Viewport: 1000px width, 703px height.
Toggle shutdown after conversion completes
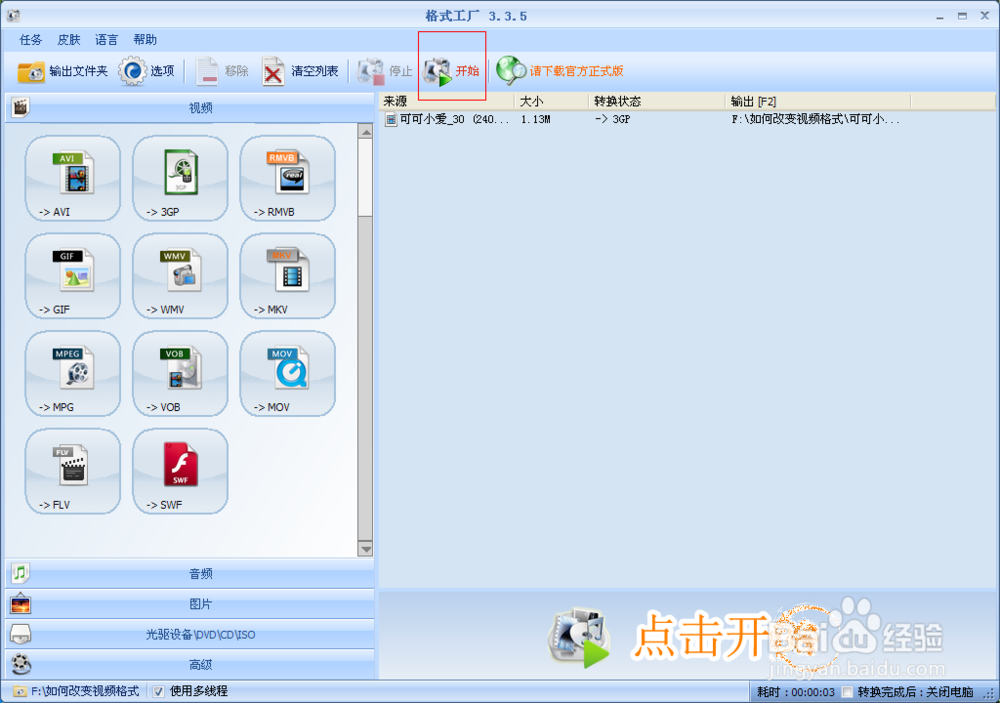pyautogui.click(x=846, y=690)
